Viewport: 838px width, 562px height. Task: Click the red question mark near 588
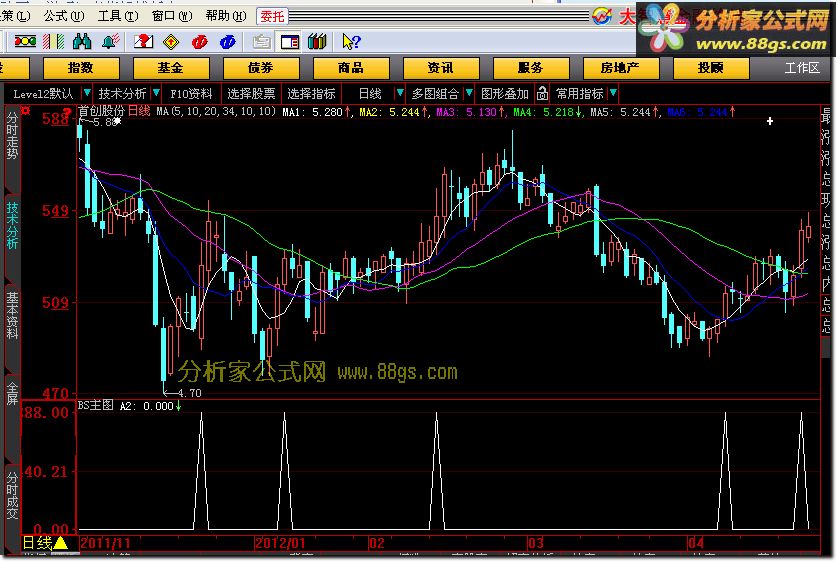click(x=66, y=111)
